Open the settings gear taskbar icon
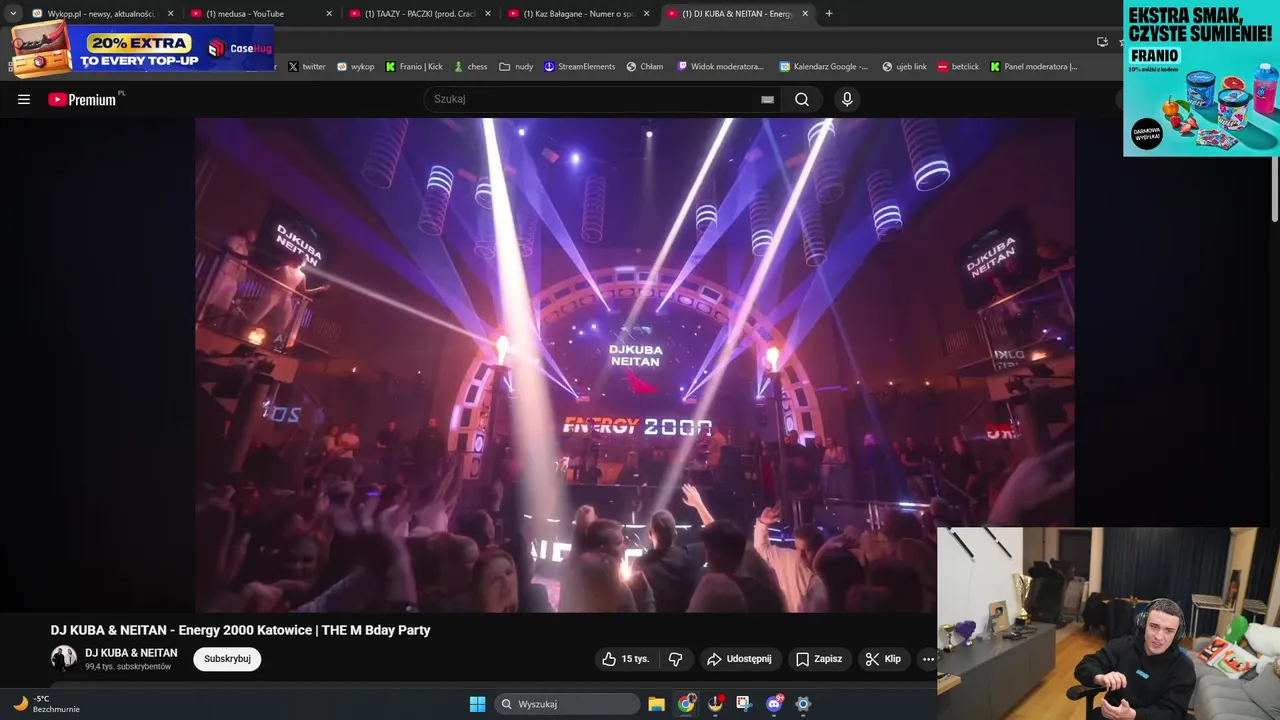The width and height of the screenshot is (1280, 720). [x=802, y=704]
